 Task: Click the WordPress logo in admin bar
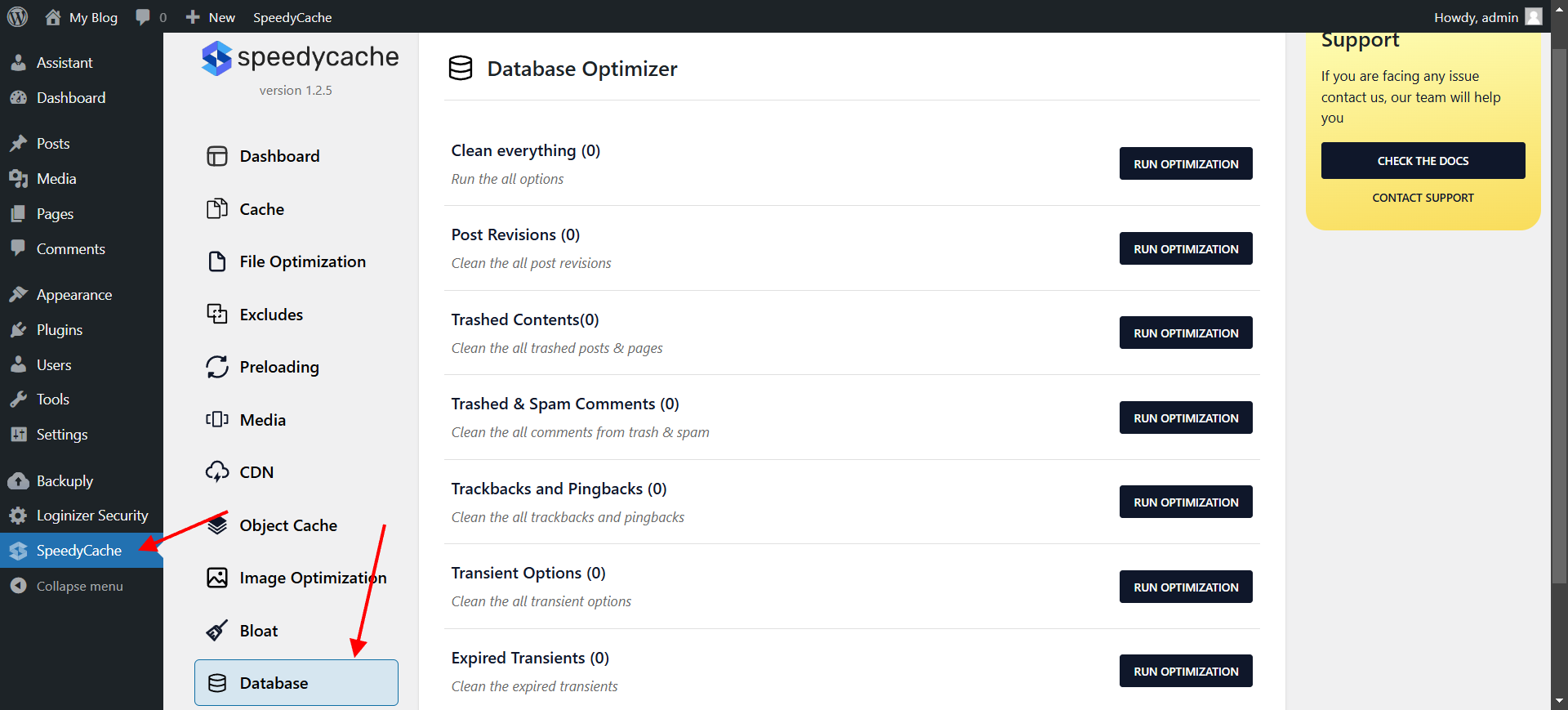click(x=17, y=17)
